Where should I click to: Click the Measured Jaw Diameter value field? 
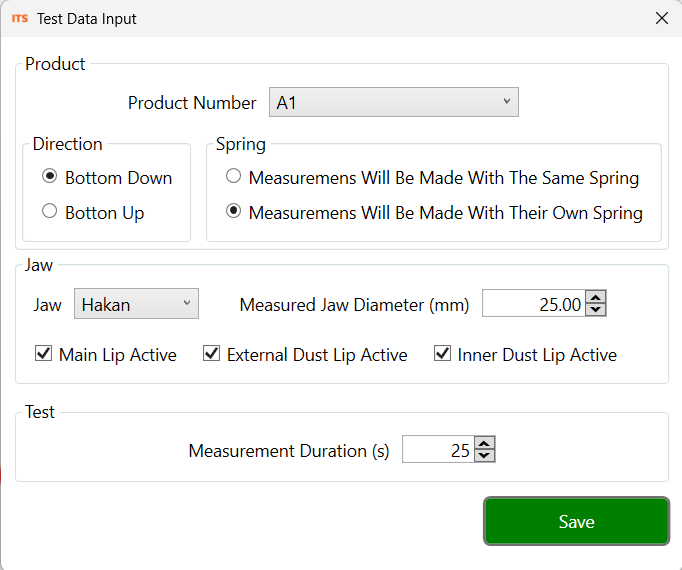tap(532, 305)
